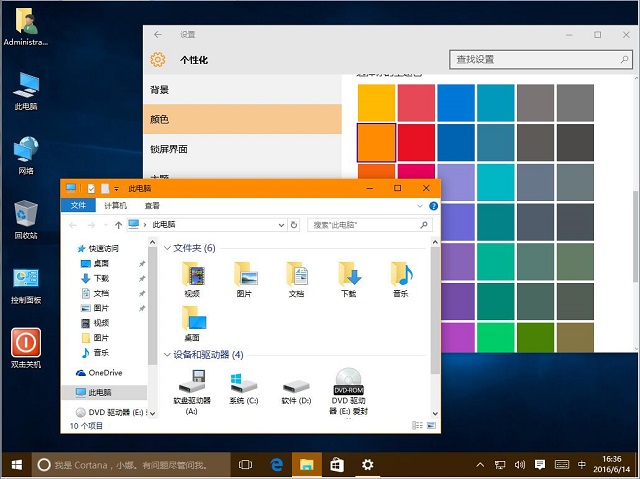Screen dimensions: 640x479
Task: Select 锁屏界面 in settings sidebar
Action: tap(169, 149)
